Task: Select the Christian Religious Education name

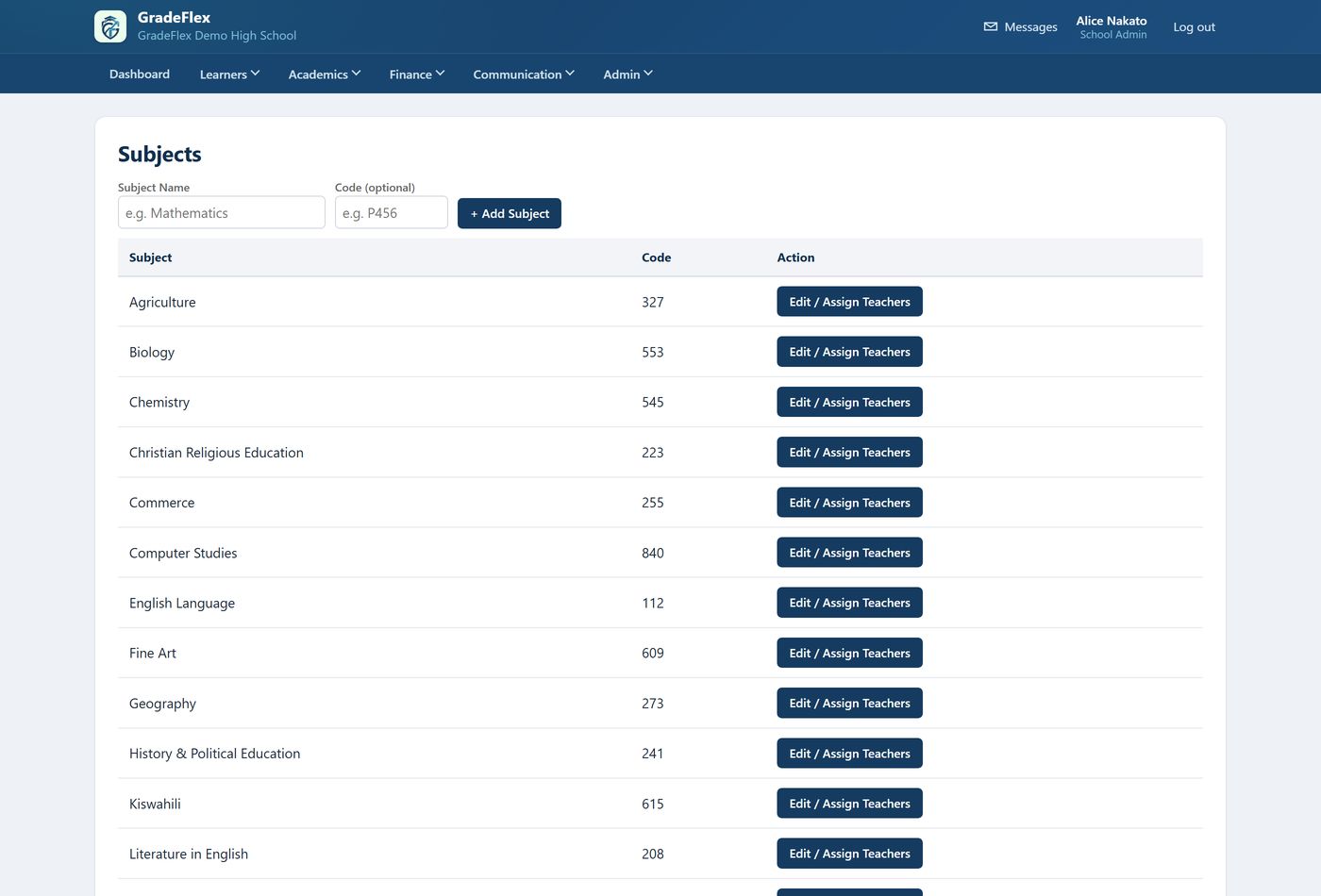Action: tap(216, 453)
